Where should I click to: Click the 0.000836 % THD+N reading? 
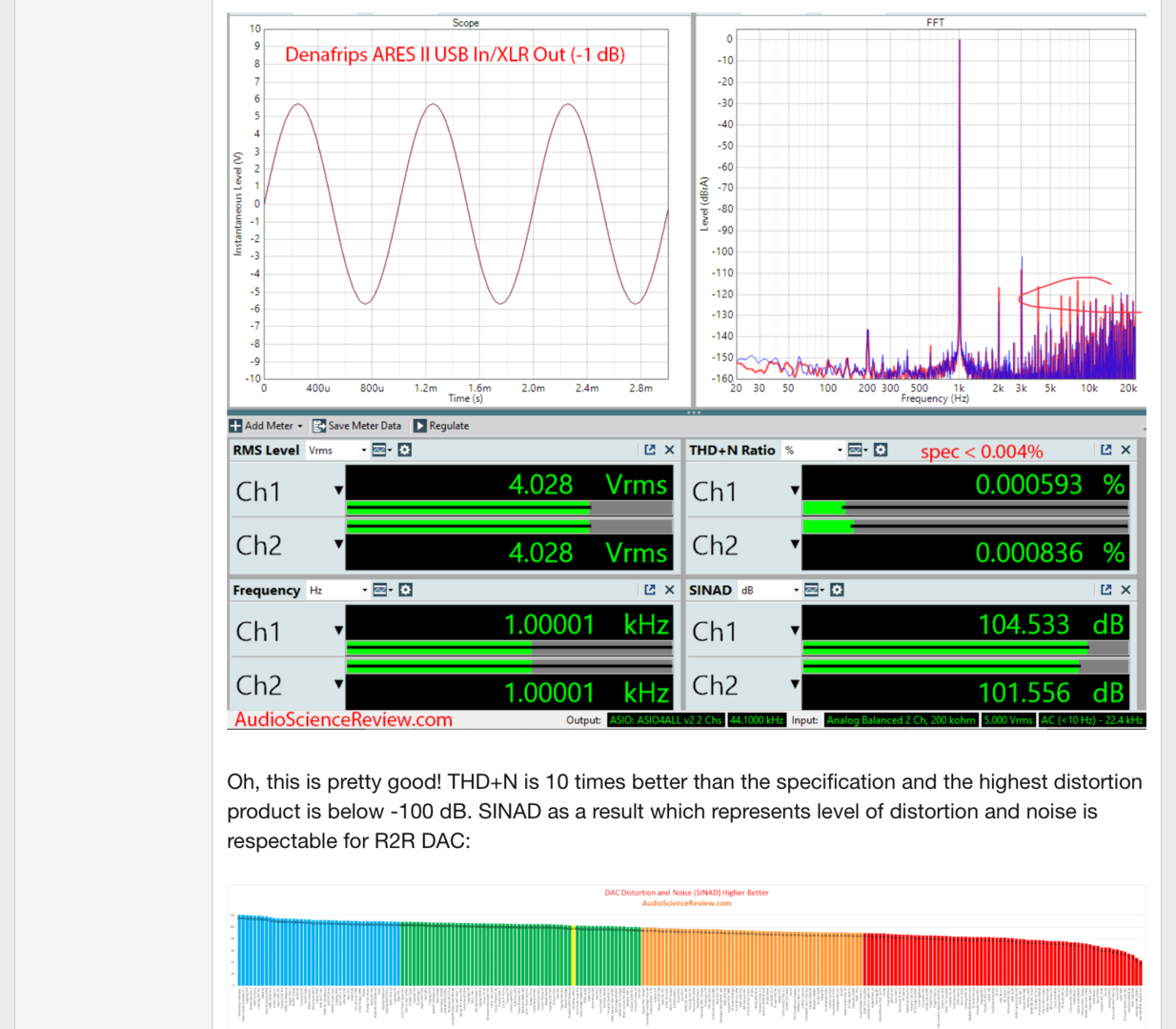pos(1050,553)
